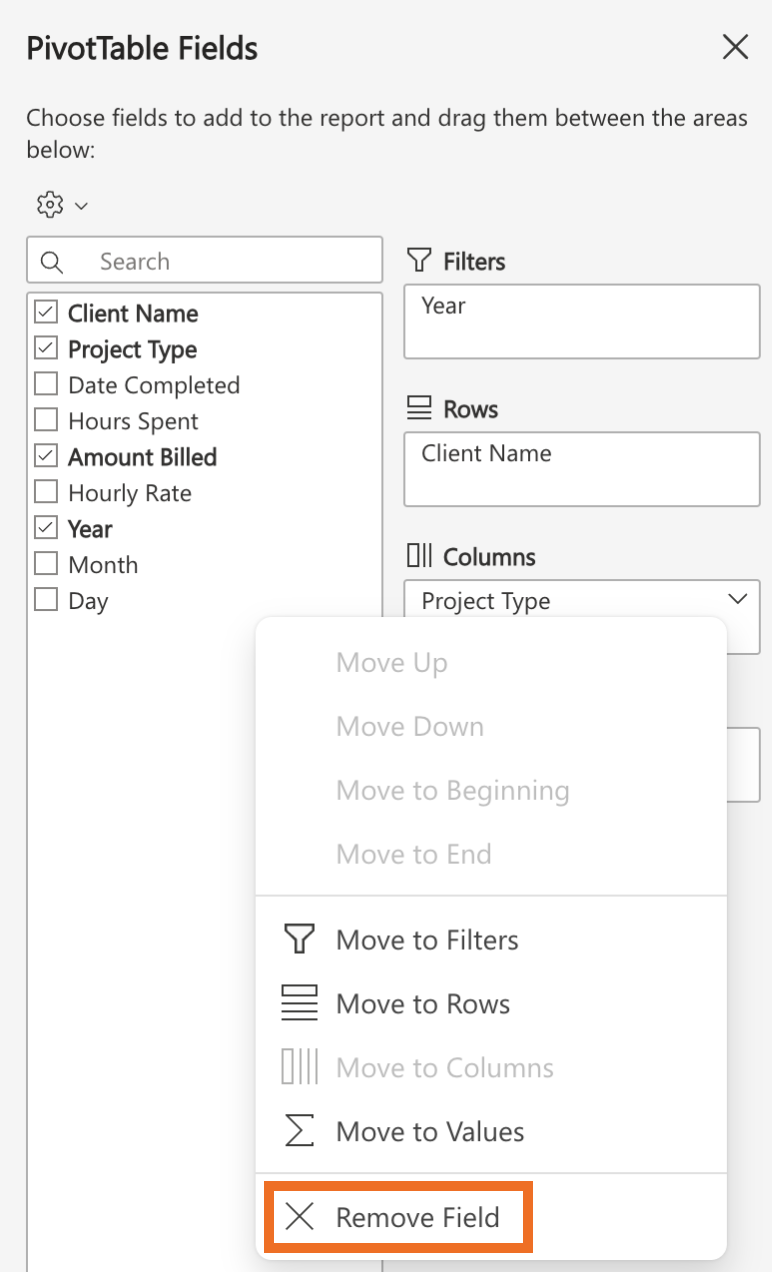Click the settings gear icon
Image resolution: width=772 pixels, height=1272 pixels.
point(49,205)
